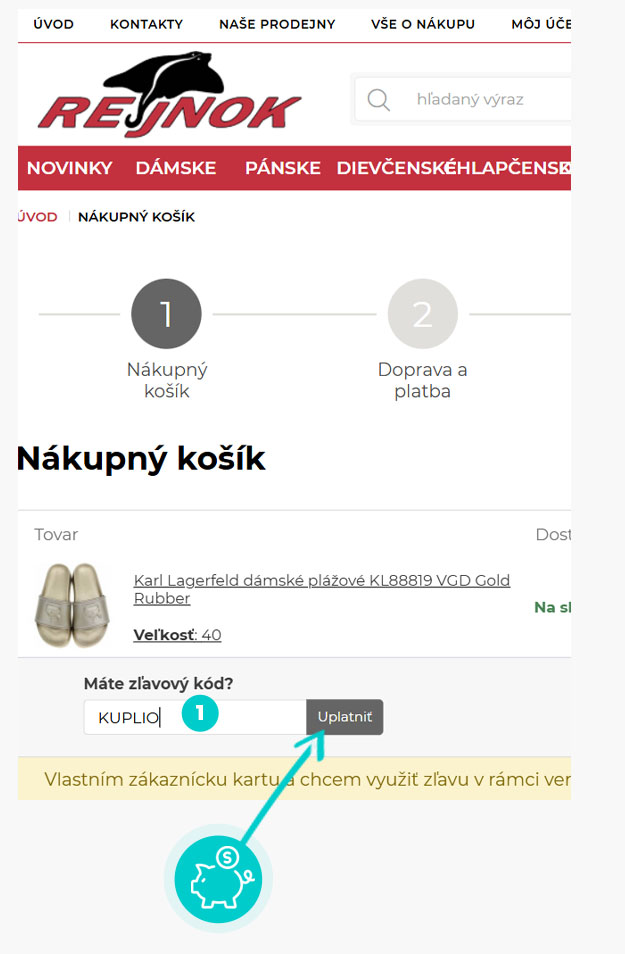Select step 1 Nákupný košík circle
The image size is (625, 954).
point(166,314)
